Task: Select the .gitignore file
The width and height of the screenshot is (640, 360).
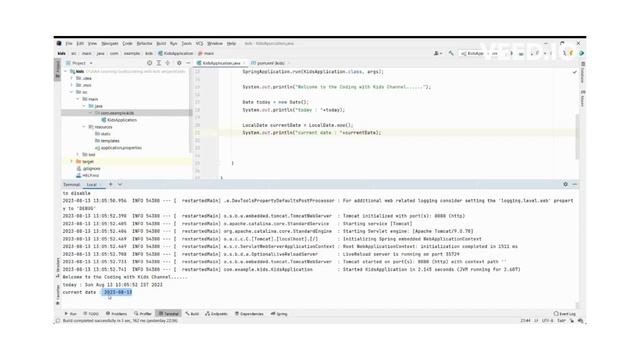Action: coord(88,169)
